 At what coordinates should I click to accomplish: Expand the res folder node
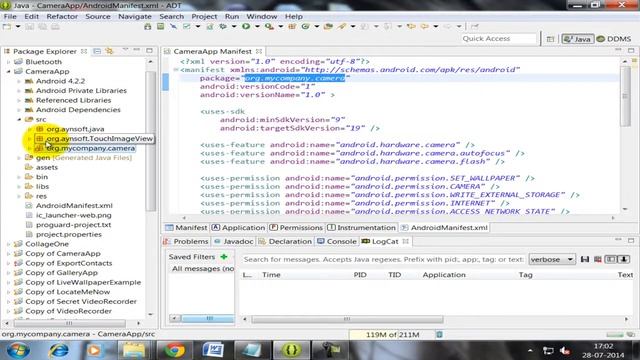pos(19,196)
